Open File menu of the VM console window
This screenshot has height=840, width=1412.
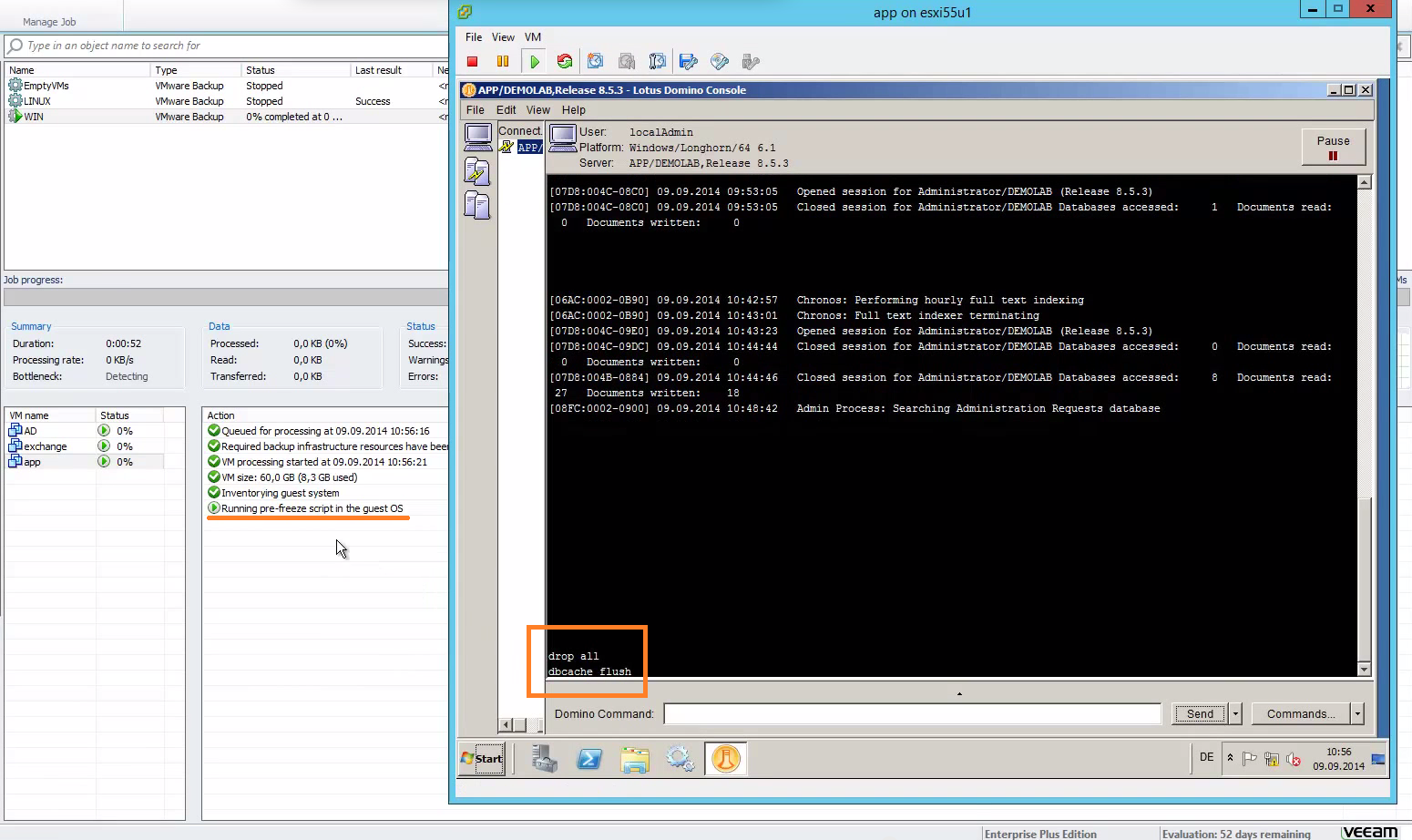[x=474, y=37]
